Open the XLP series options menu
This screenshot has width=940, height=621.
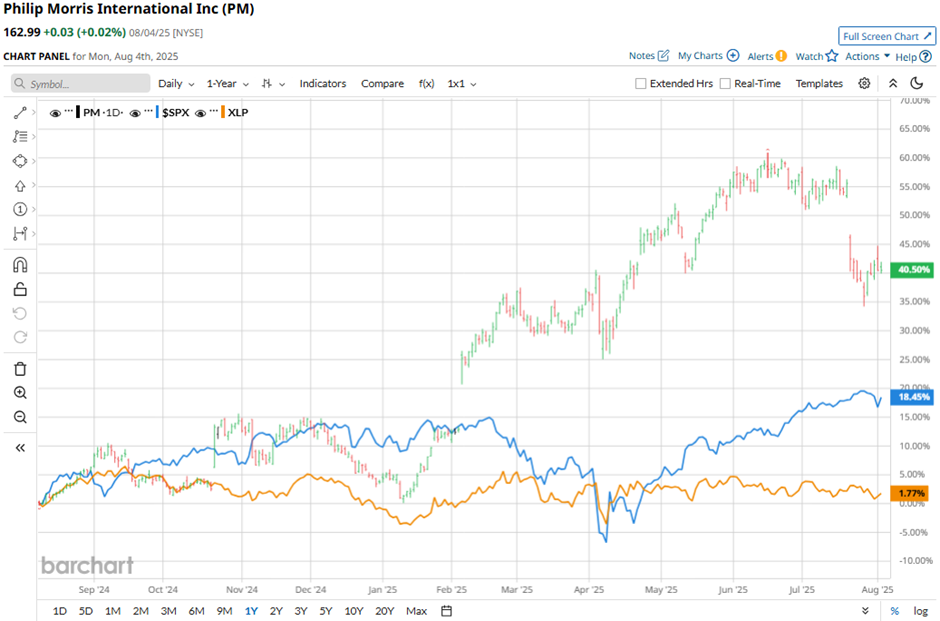pyautogui.click(x=213, y=111)
